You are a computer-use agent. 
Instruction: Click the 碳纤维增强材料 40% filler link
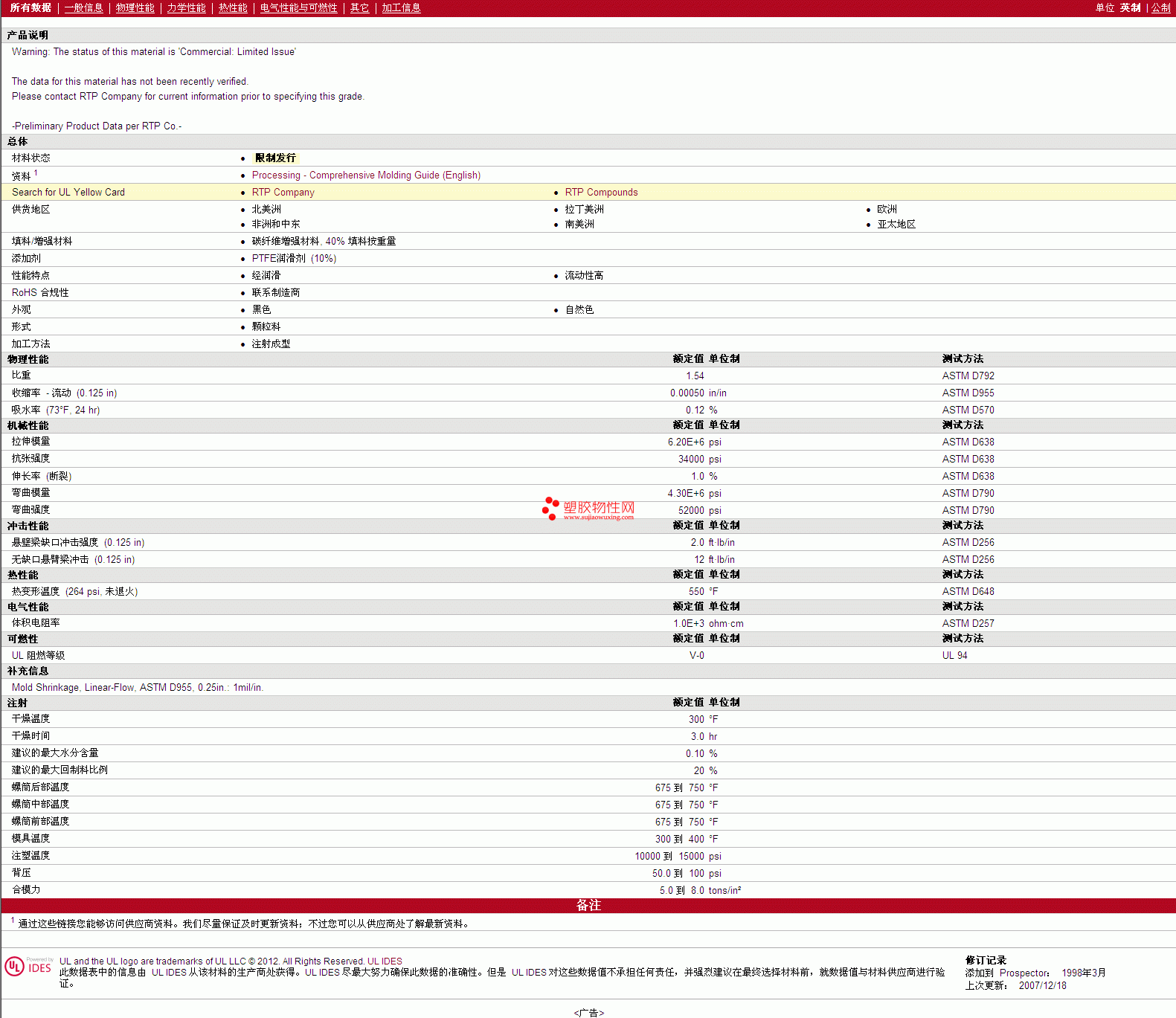coord(324,242)
